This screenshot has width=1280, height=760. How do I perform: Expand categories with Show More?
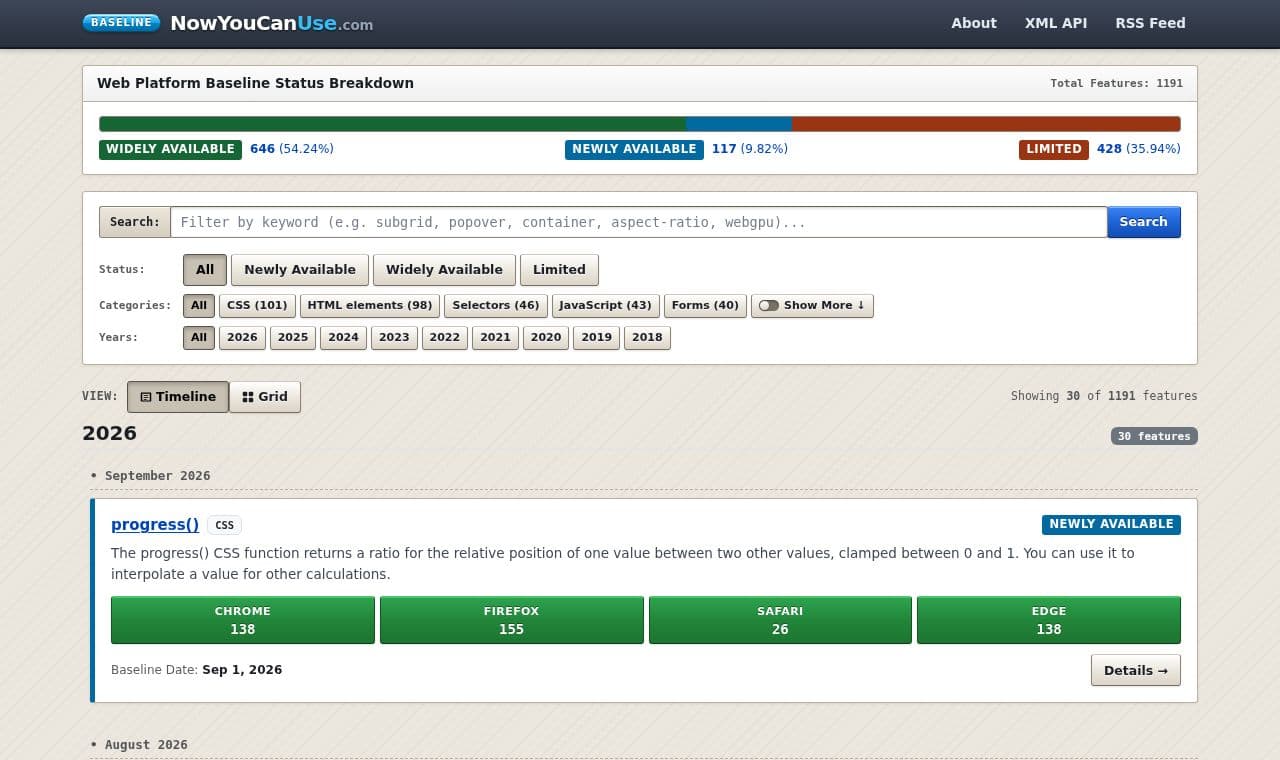pos(812,305)
